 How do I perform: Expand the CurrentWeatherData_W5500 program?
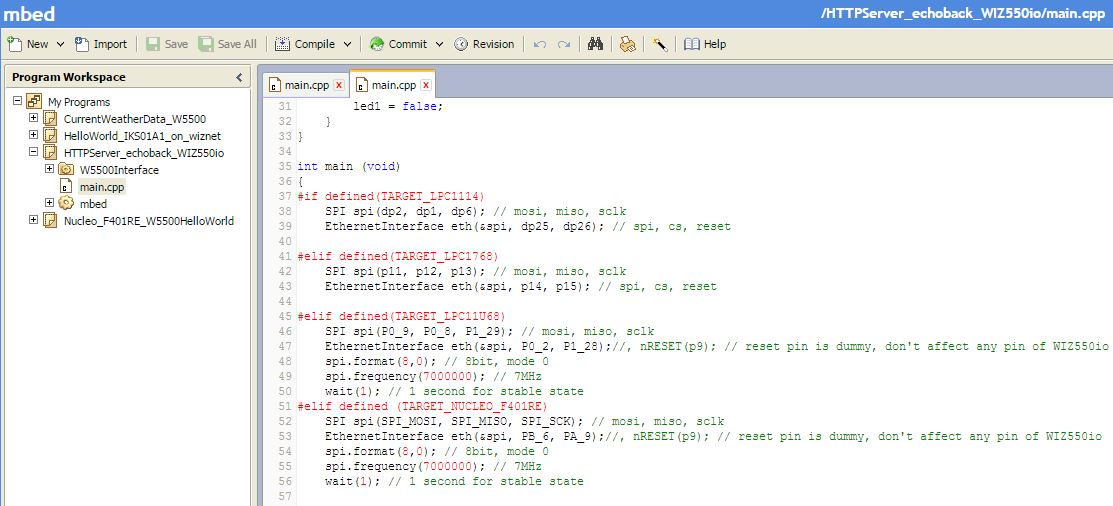33,118
